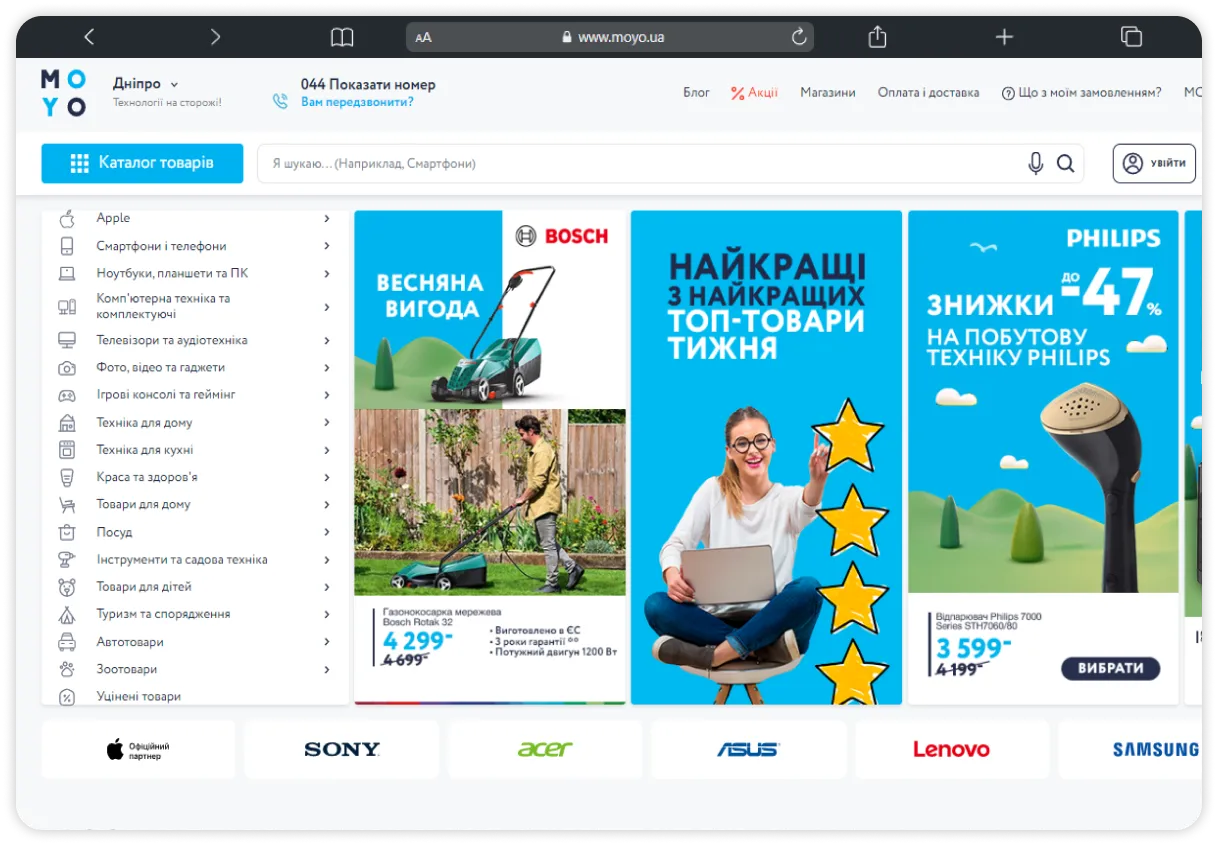The height and width of the screenshot is (845, 1217).
Task: Open the Safari bookmarks book icon
Action: (342, 37)
